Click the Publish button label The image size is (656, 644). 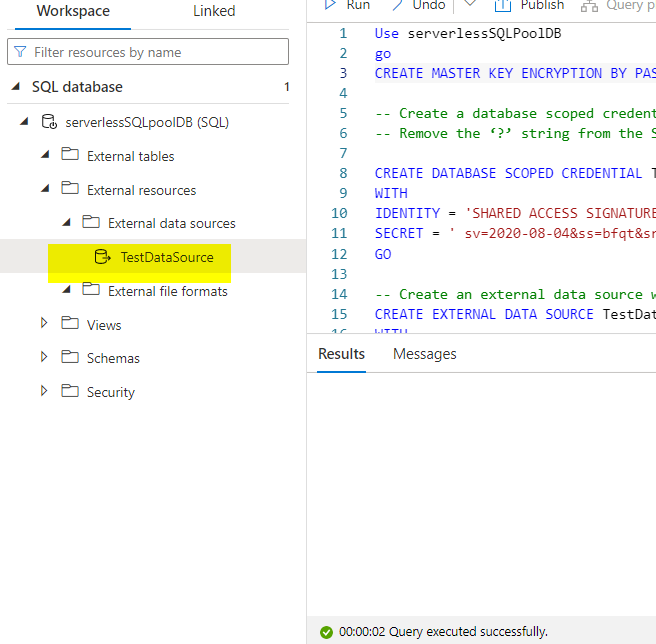pyautogui.click(x=542, y=5)
